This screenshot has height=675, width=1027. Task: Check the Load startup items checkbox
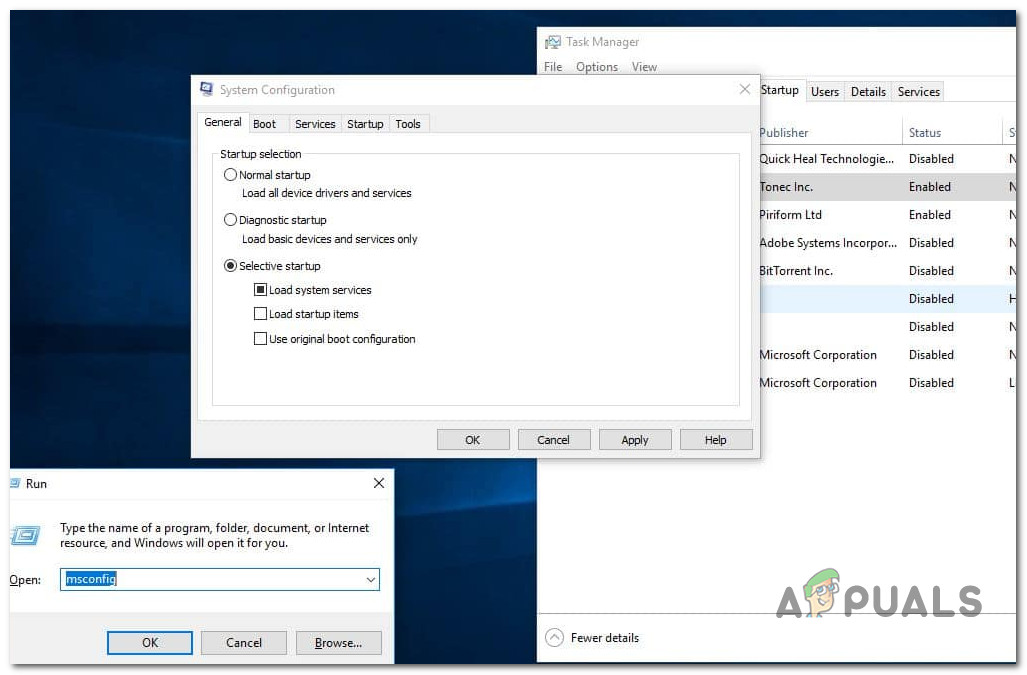pyautogui.click(x=261, y=313)
